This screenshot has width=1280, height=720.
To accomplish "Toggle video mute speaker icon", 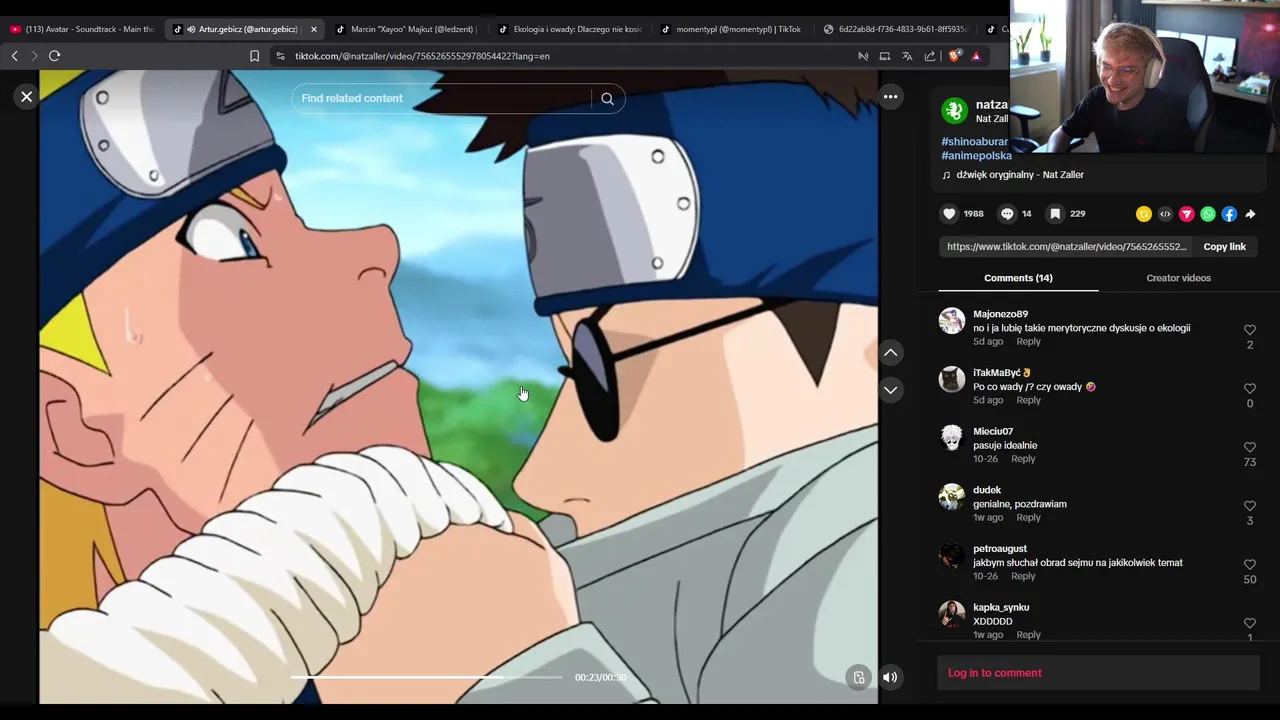I will (890, 677).
